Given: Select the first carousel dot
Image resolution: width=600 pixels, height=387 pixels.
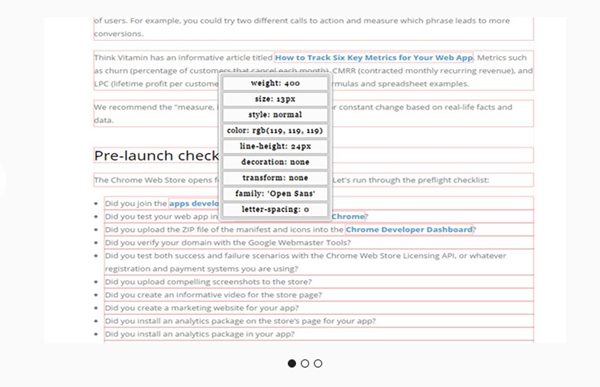Looking at the screenshot, I should pos(292,363).
